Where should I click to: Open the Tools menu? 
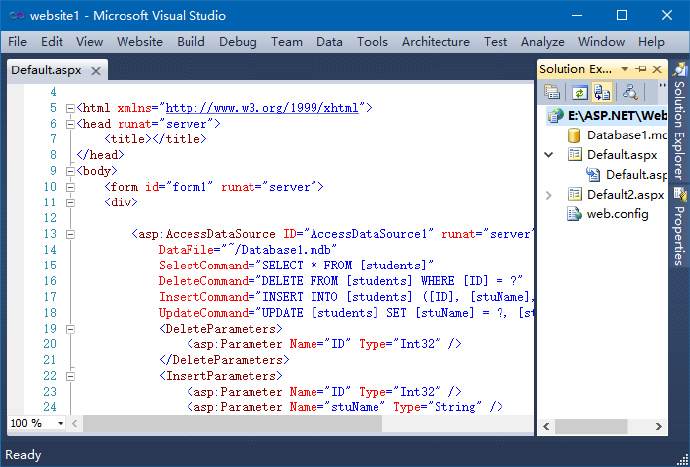[x=372, y=42]
